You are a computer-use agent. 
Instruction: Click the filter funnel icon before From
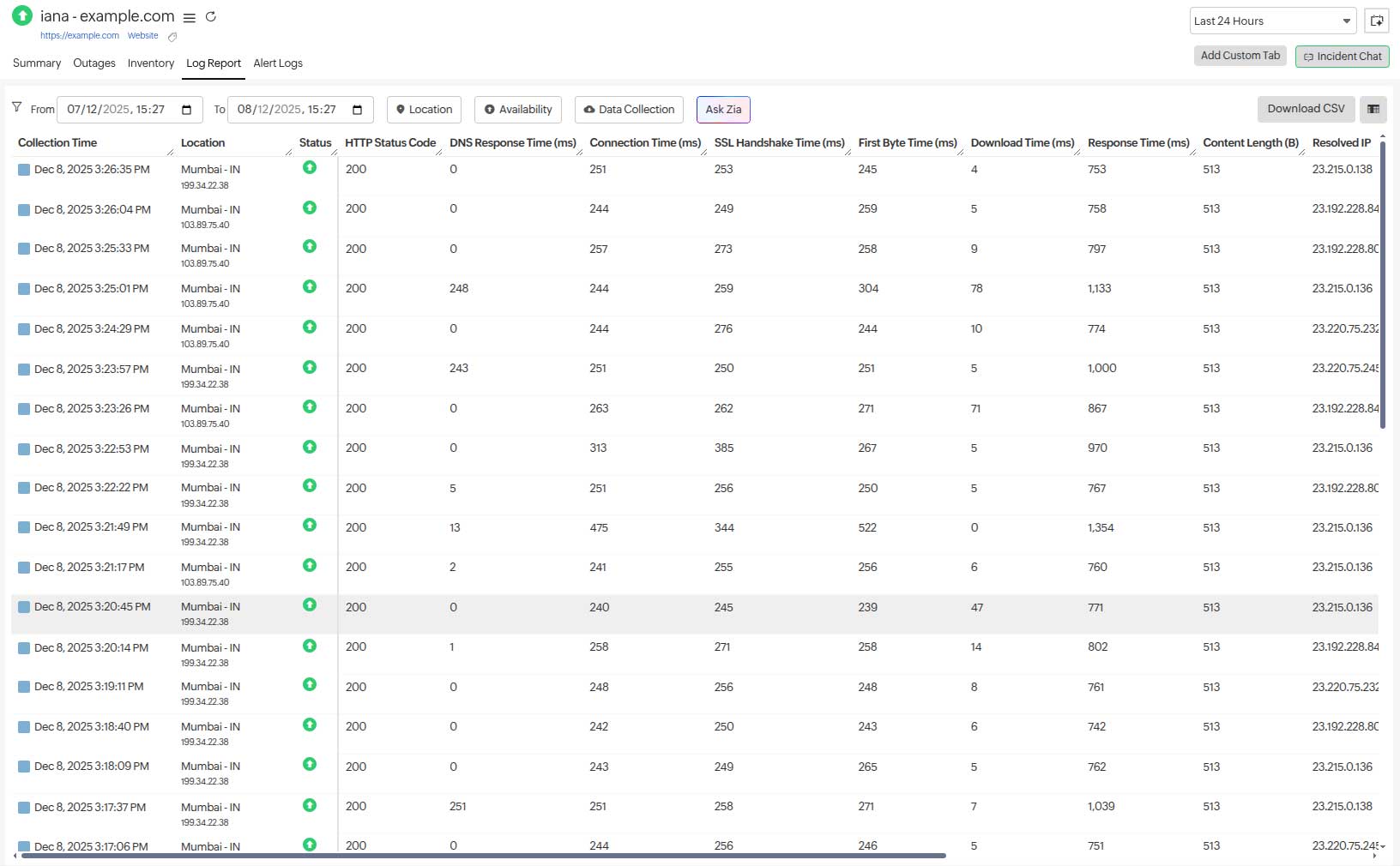coord(16,107)
